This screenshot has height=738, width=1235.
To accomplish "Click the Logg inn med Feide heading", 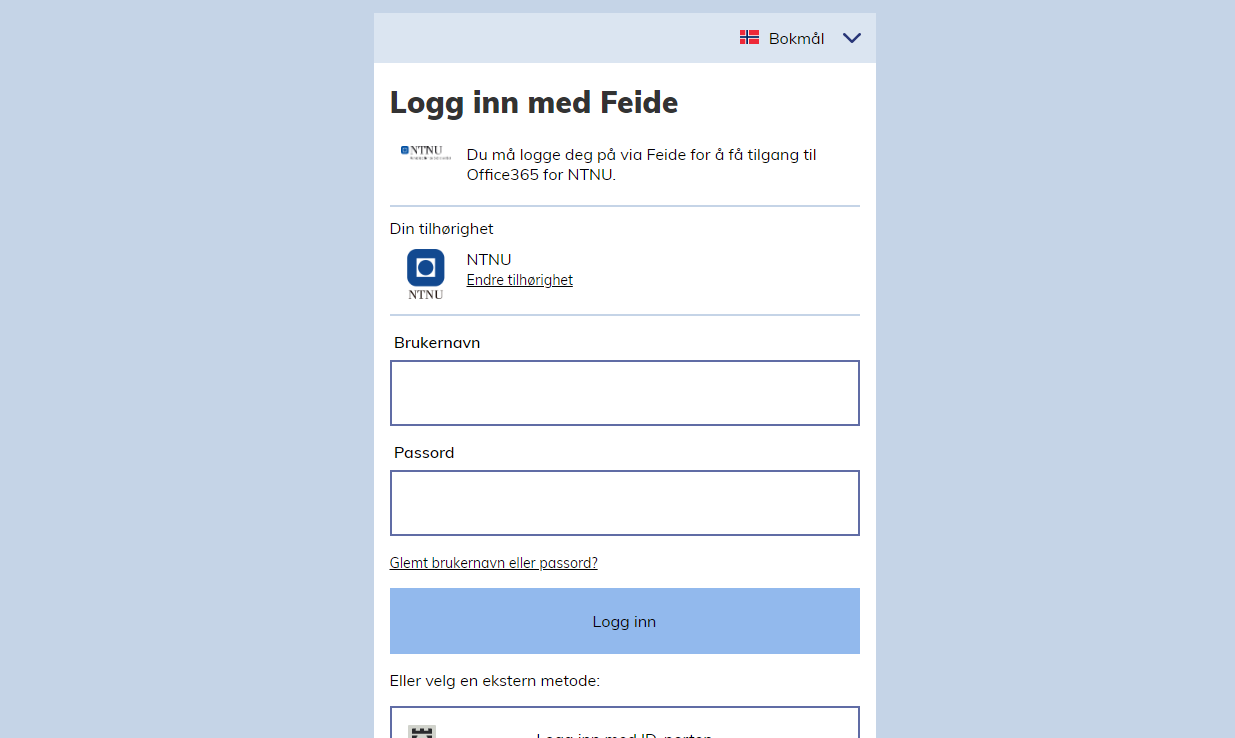I will (x=534, y=102).
